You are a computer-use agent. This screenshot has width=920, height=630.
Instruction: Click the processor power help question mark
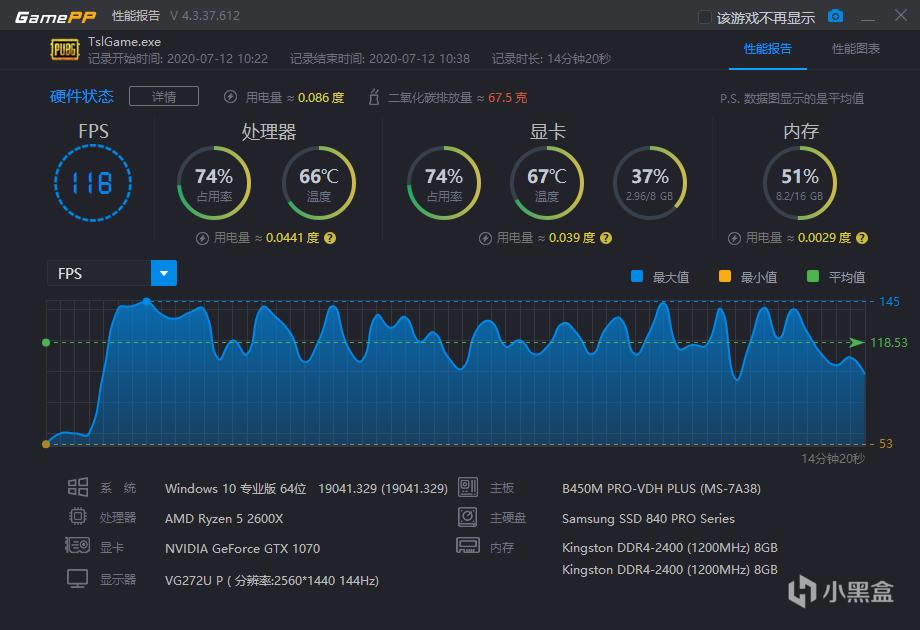[x=330, y=238]
